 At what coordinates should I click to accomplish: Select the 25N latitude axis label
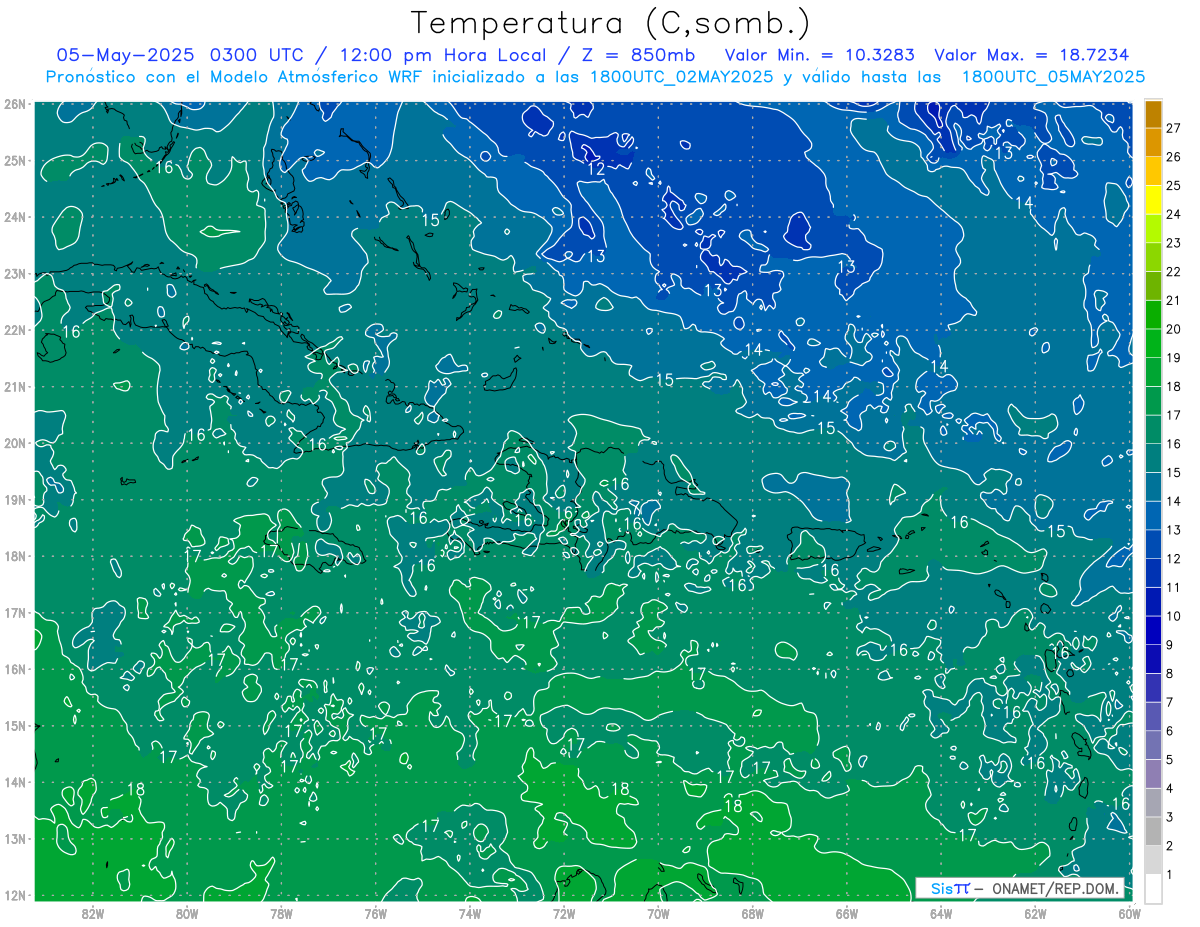pyautogui.click(x=14, y=161)
